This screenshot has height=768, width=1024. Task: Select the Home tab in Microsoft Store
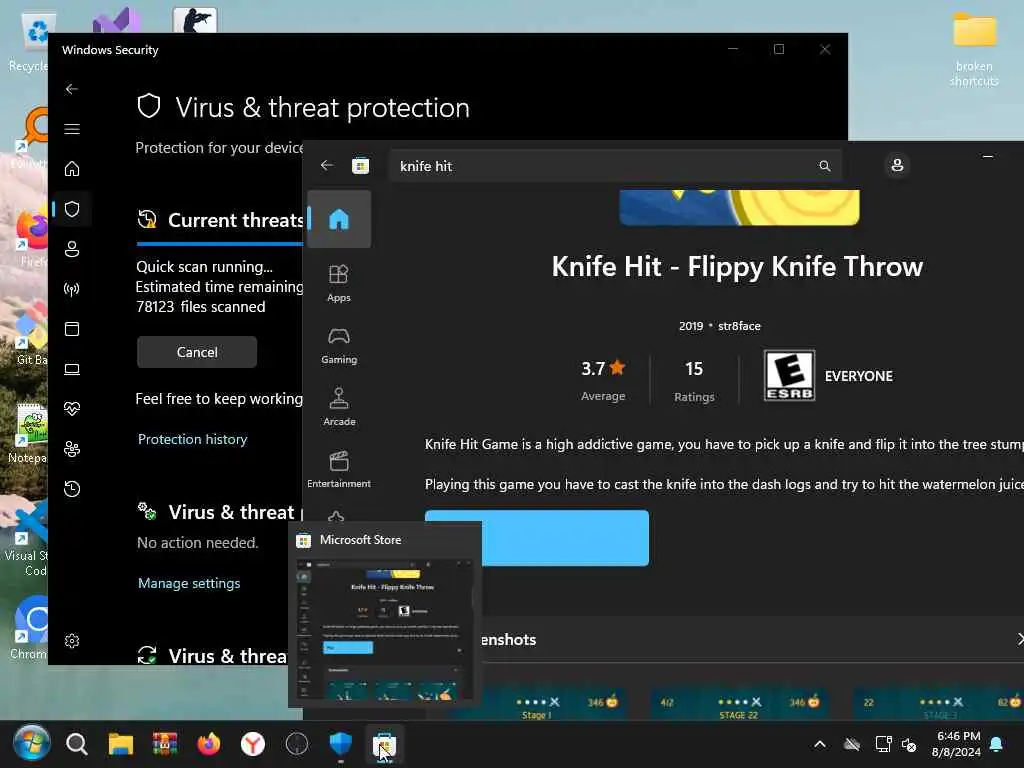tap(339, 219)
